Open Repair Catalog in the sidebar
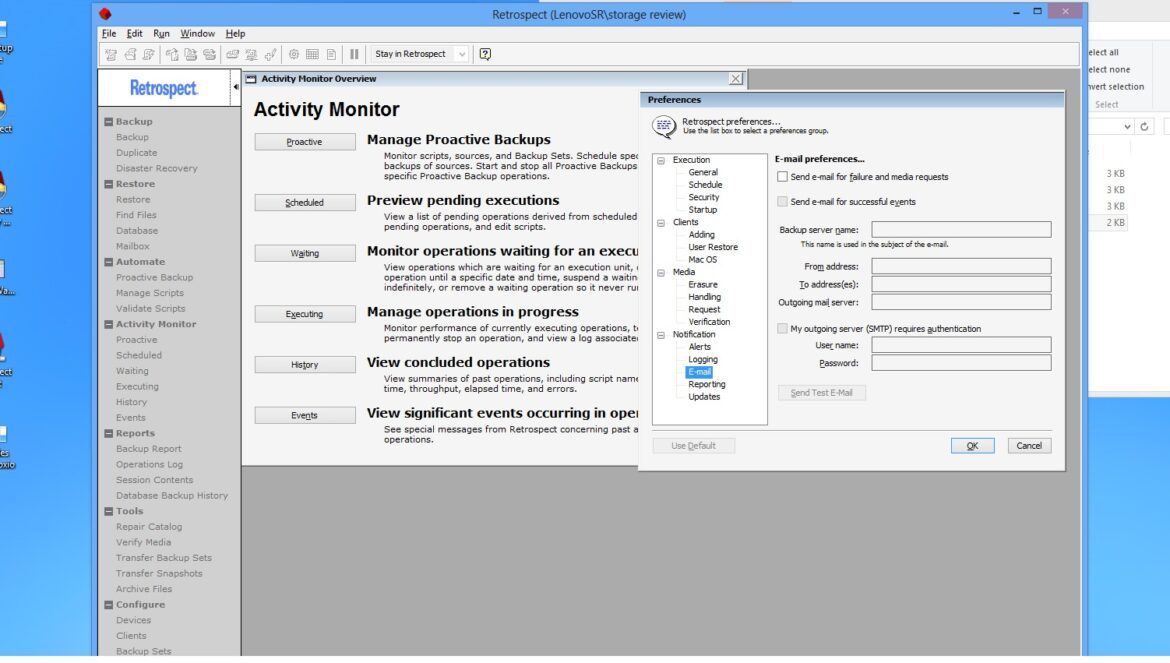The width and height of the screenshot is (1170, 663). pos(149,527)
